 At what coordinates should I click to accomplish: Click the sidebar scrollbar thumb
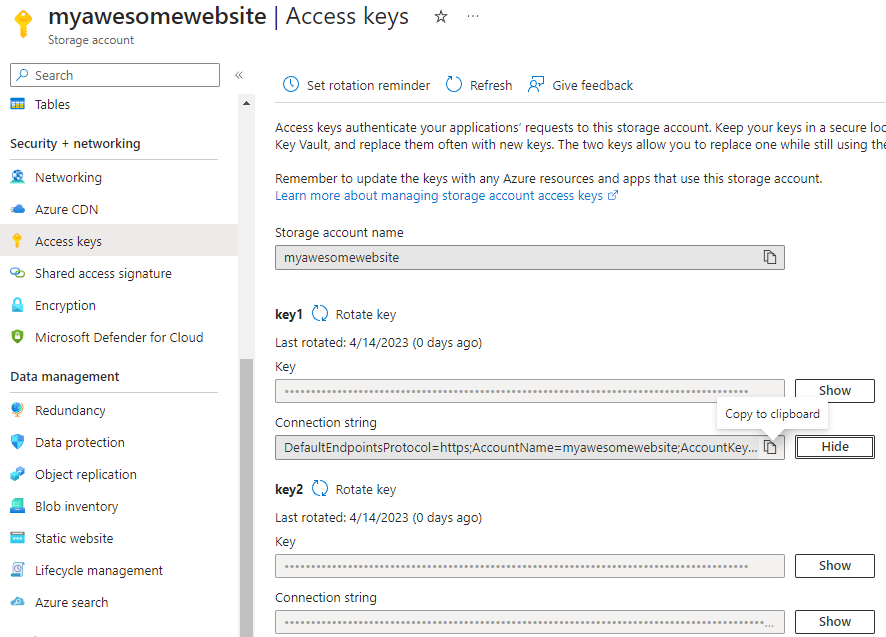[246, 497]
